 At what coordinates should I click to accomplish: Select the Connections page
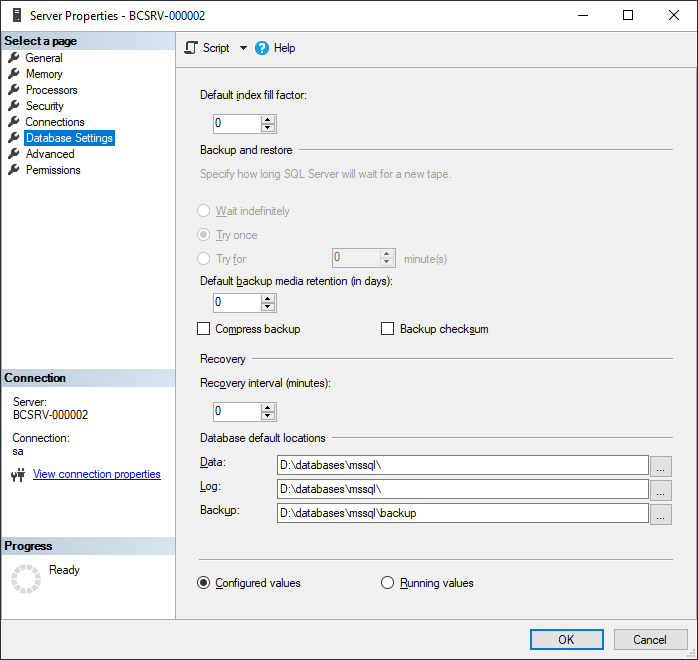[55, 122]
